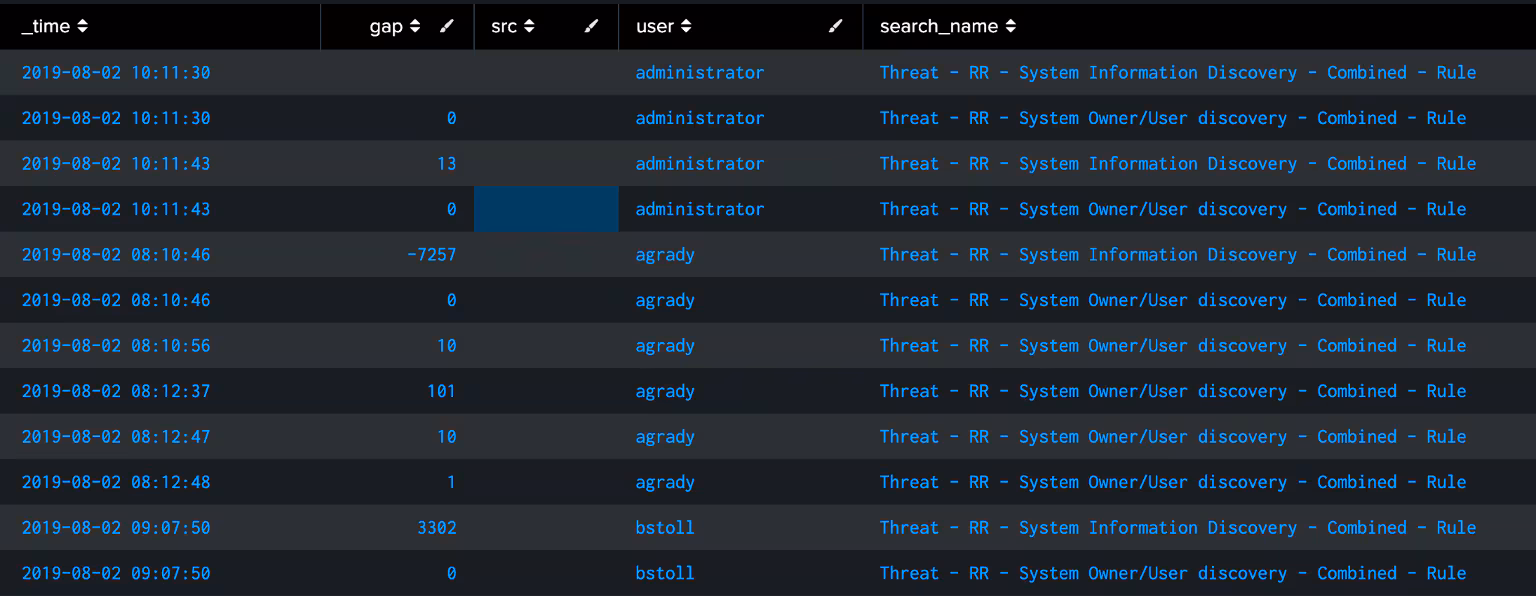Click the gap column sort arrows

[x=415, y=26]
